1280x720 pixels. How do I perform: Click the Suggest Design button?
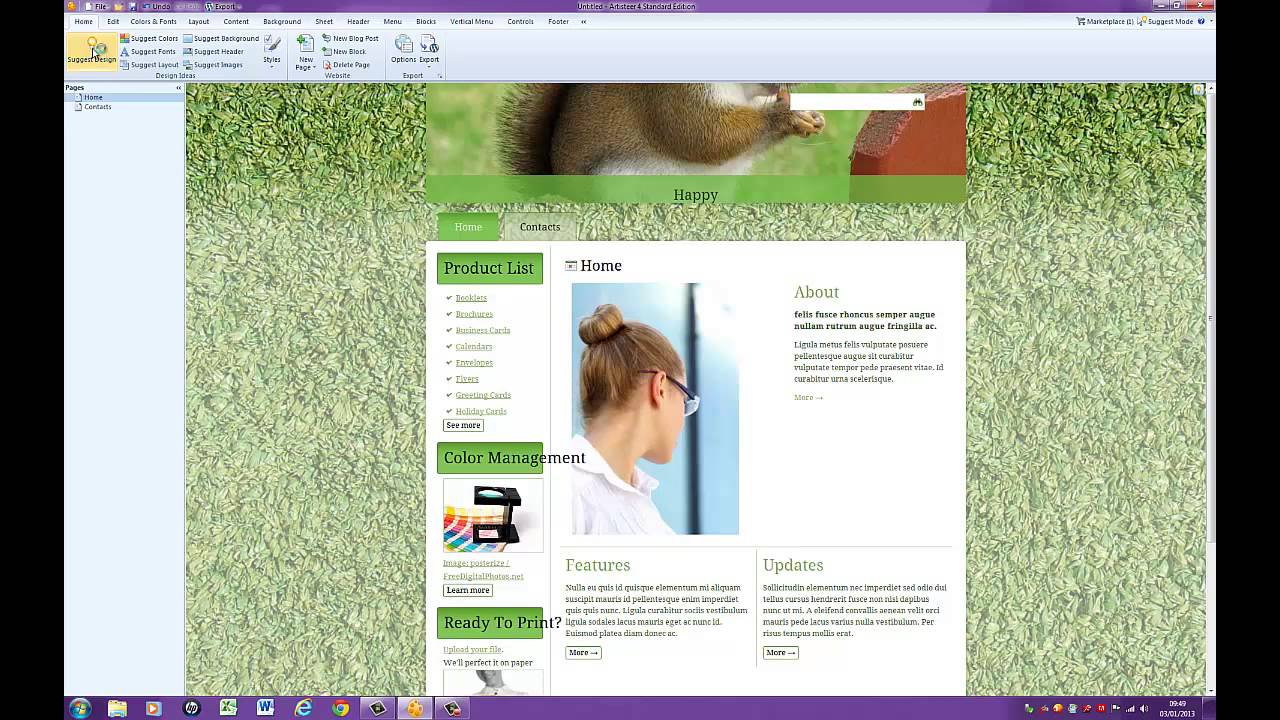point(92,51)
